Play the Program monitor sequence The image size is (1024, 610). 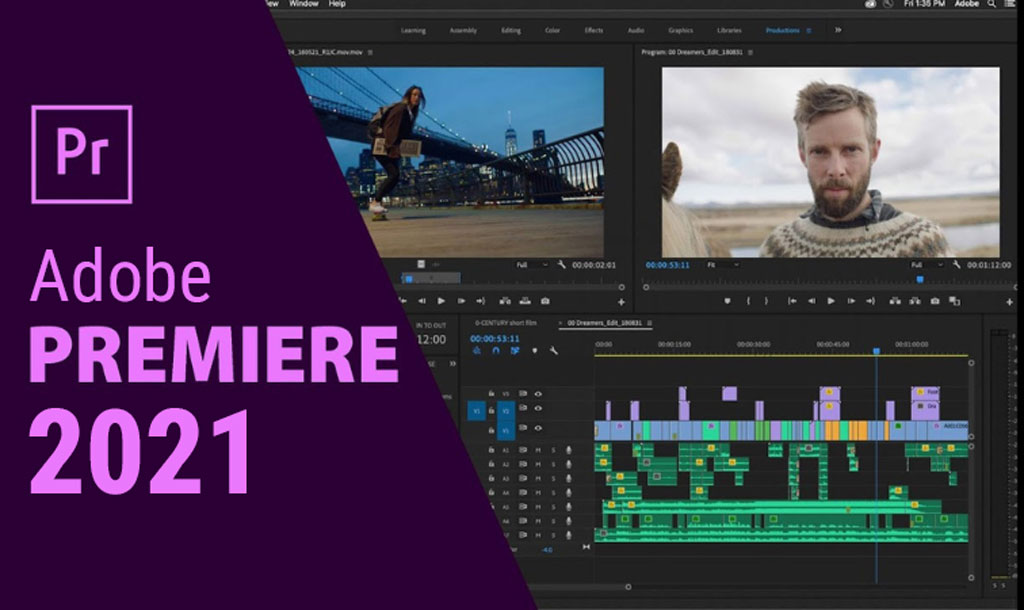831,301
